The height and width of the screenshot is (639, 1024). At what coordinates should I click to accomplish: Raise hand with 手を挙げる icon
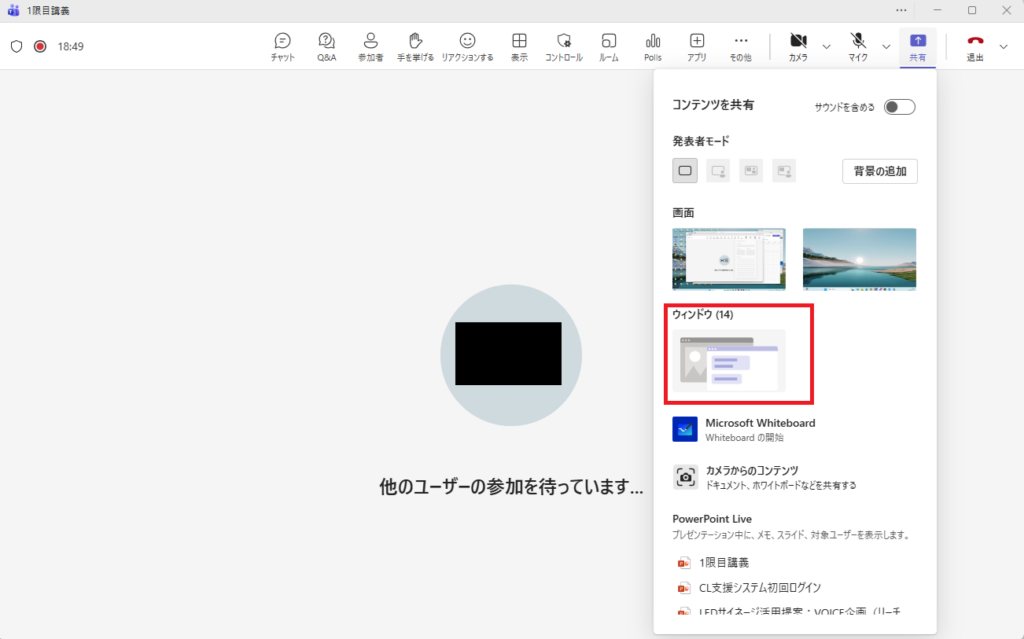415,46
